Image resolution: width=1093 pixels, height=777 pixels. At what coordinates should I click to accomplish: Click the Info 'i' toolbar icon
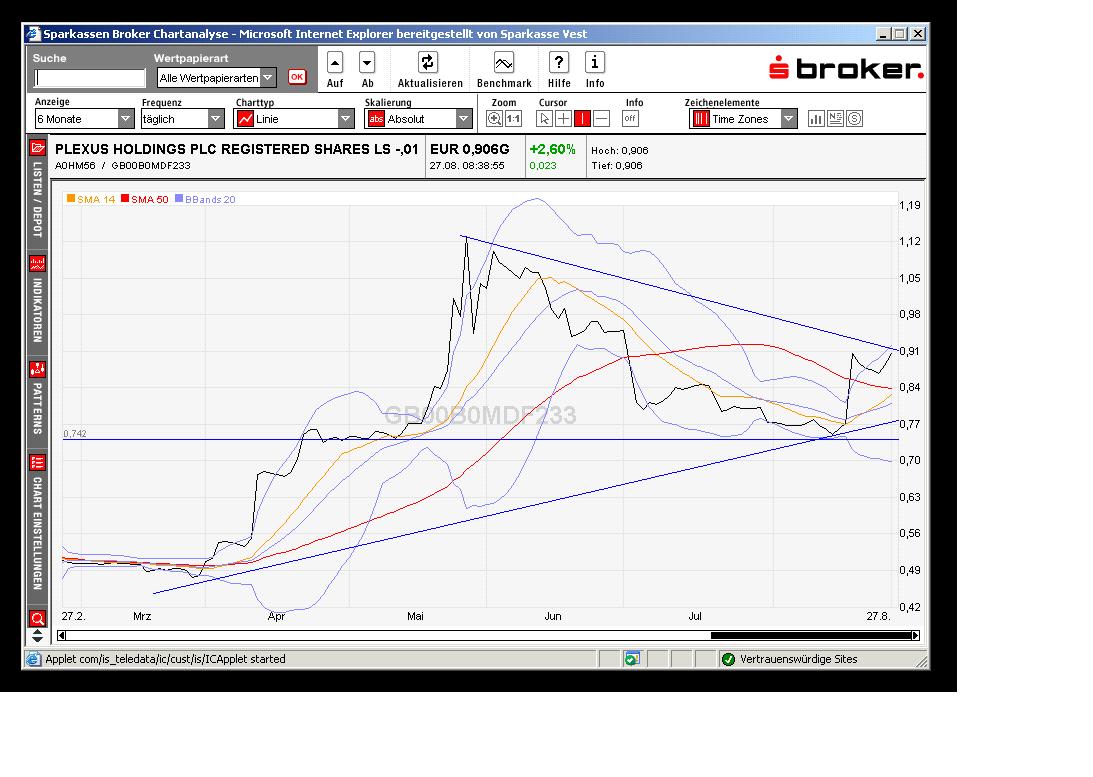595,63
